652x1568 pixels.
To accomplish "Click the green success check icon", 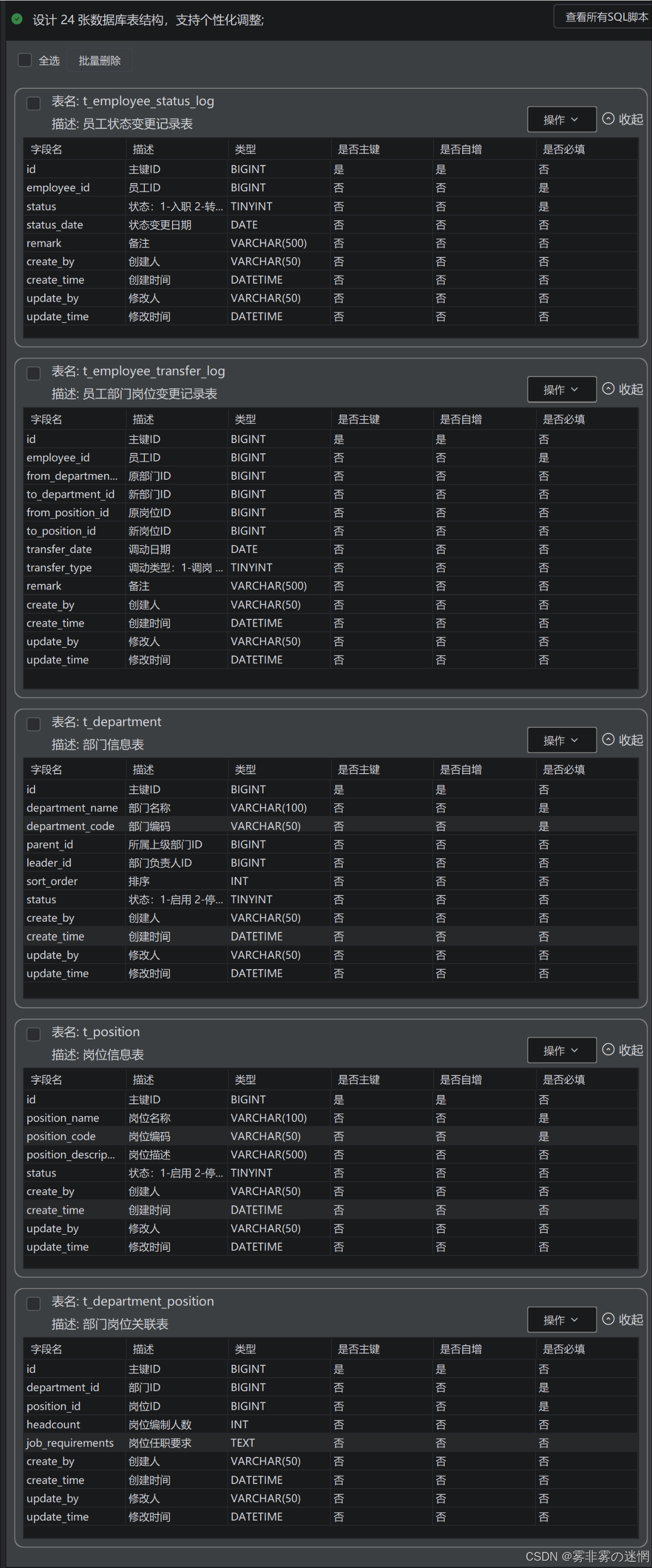I will click(x=17, y=19).
